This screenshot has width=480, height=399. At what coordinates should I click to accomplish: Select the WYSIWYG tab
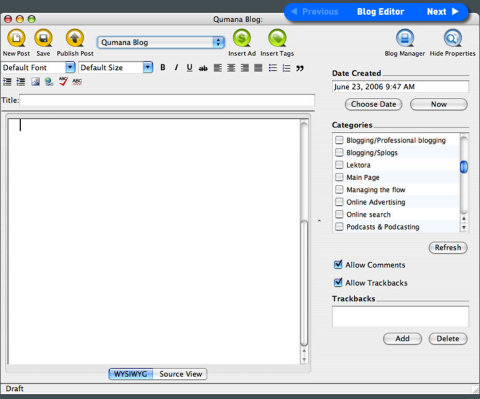point(131,374)
